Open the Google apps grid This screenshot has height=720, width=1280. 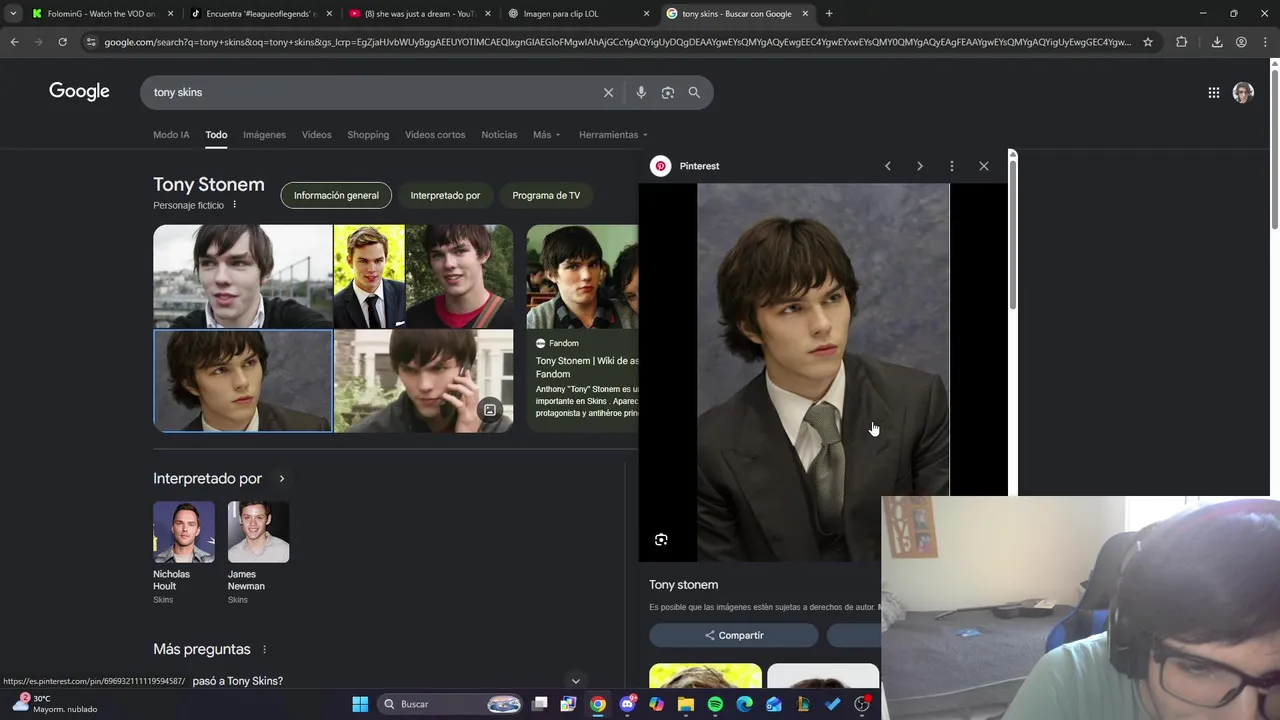pyautogui.click(x=1213, y=93)
